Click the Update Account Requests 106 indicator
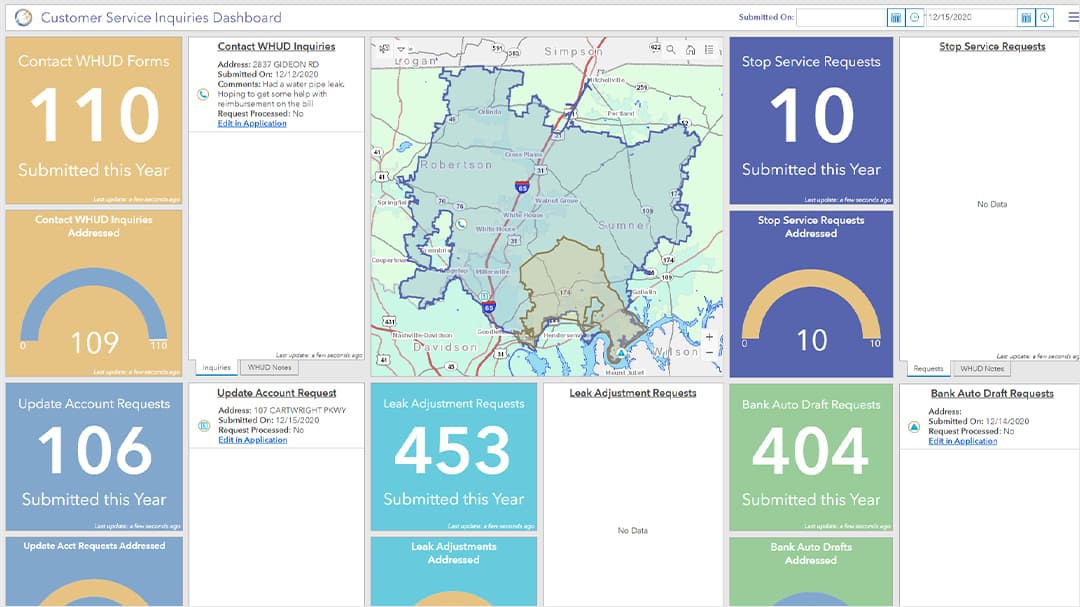The height and width of the screenshot is (607, 1080). pyautogui.click(x=94, y=457)
